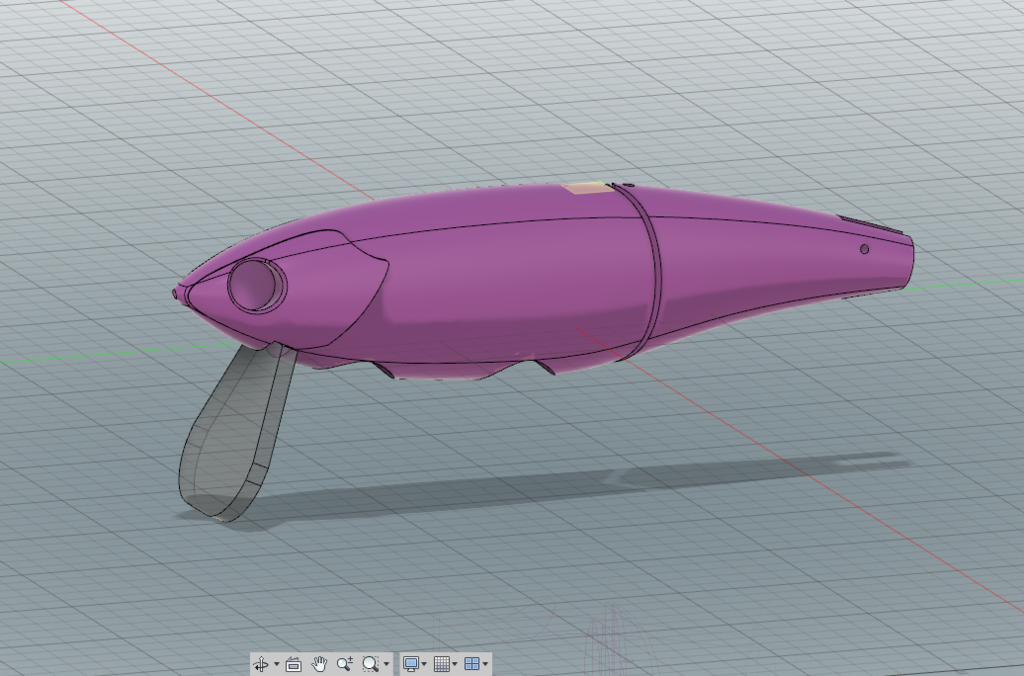Screen dimensions: 1024x676
Task: Expand the Display Settings dropdown arrow
Action: pyautogui.click(x=424, y=664)
